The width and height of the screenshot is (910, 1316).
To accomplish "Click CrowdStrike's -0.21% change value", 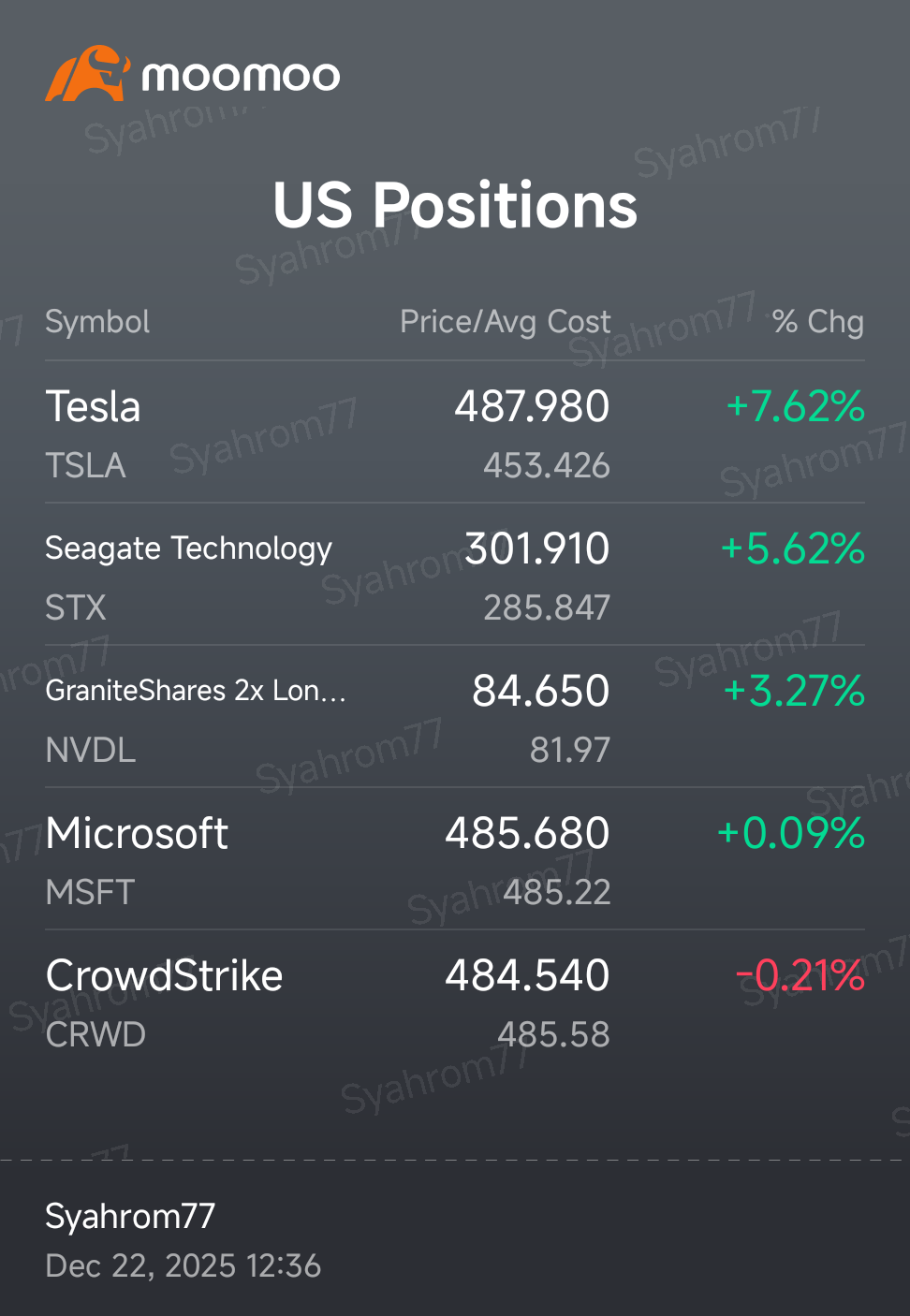I will 800,975.
